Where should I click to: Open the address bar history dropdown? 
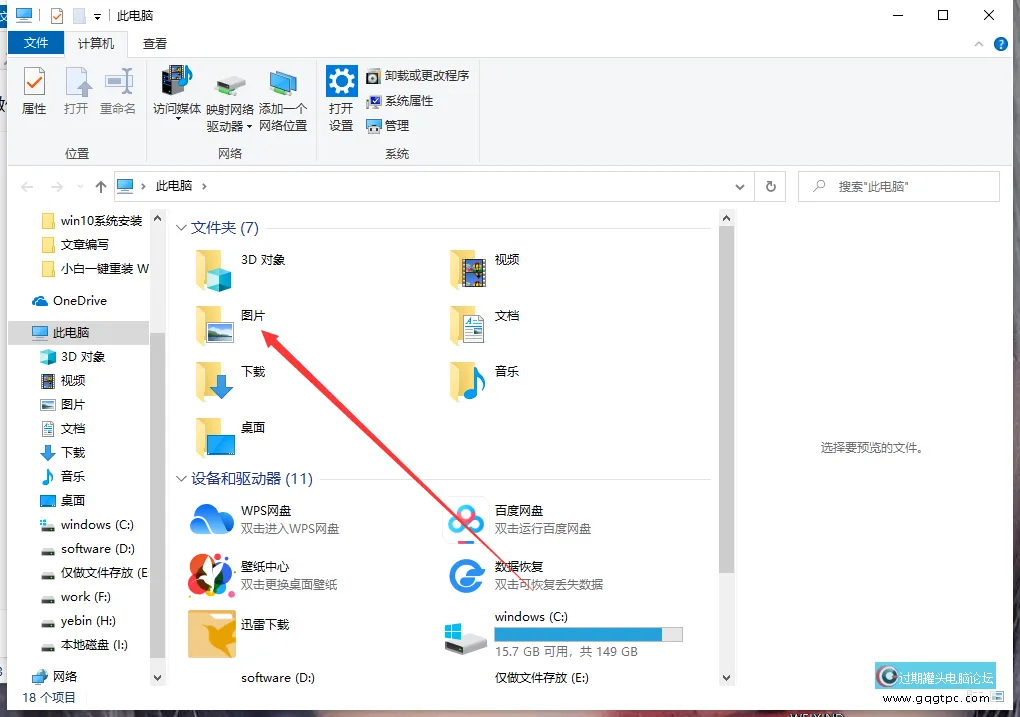pyautogui.click(x=740, y=186)
